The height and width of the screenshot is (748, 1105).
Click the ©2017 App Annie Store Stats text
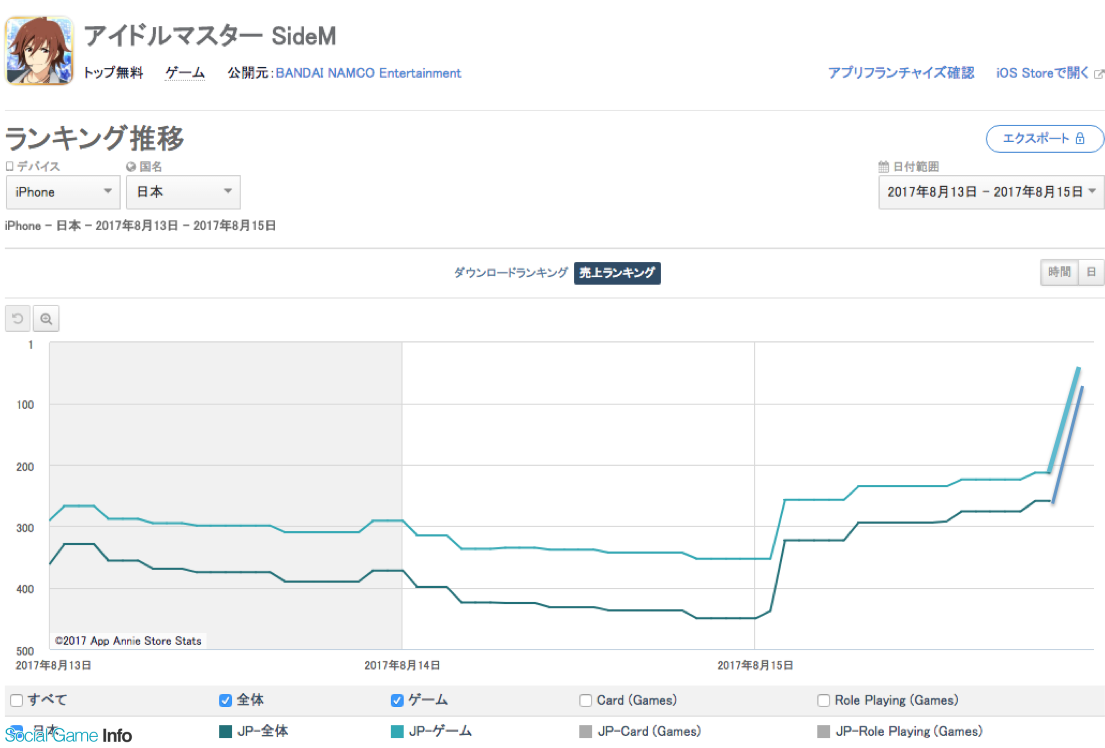[128, 641]
